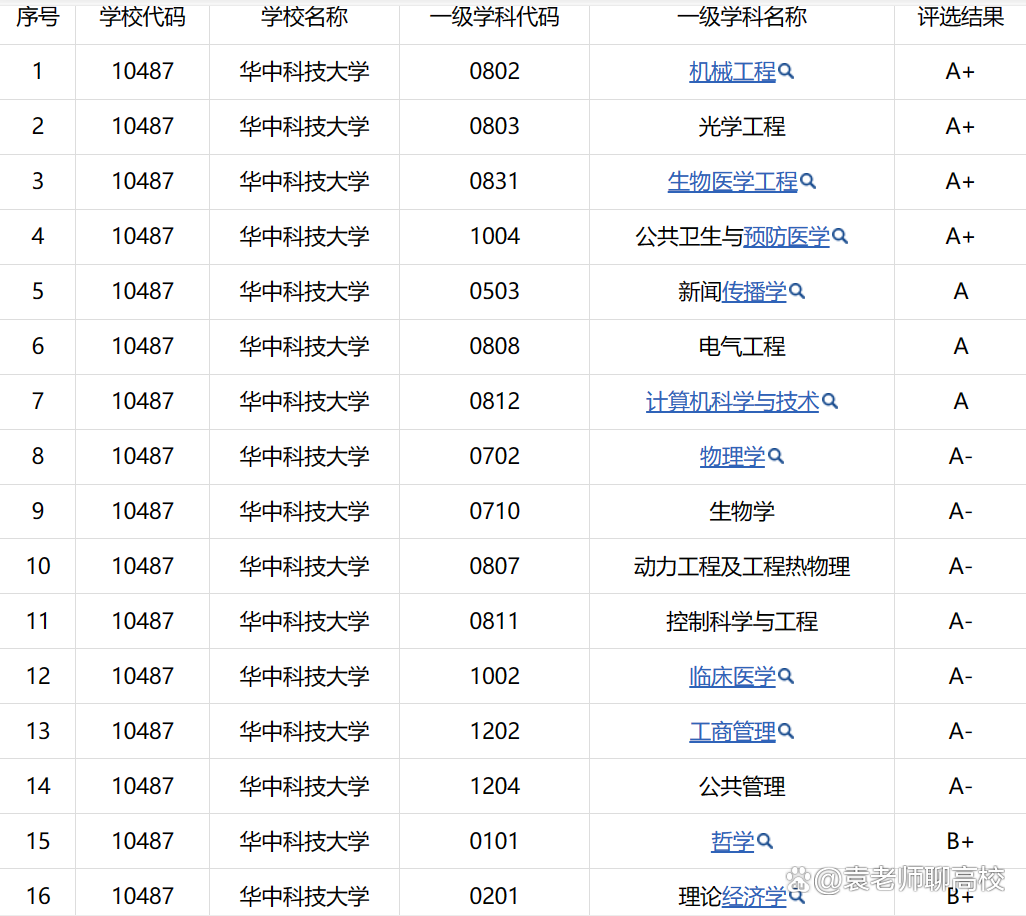Select discipline code cell 0812
This screenshot has width=1026, height=916.
(x=494, y=402)
